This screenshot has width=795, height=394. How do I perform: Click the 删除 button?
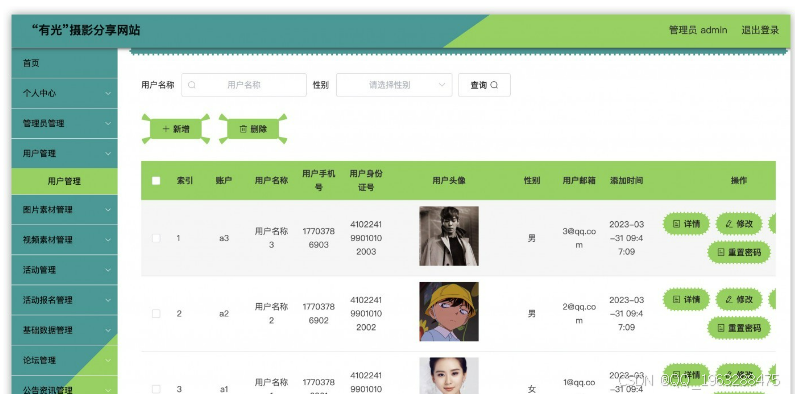click(x=252, y=129)
